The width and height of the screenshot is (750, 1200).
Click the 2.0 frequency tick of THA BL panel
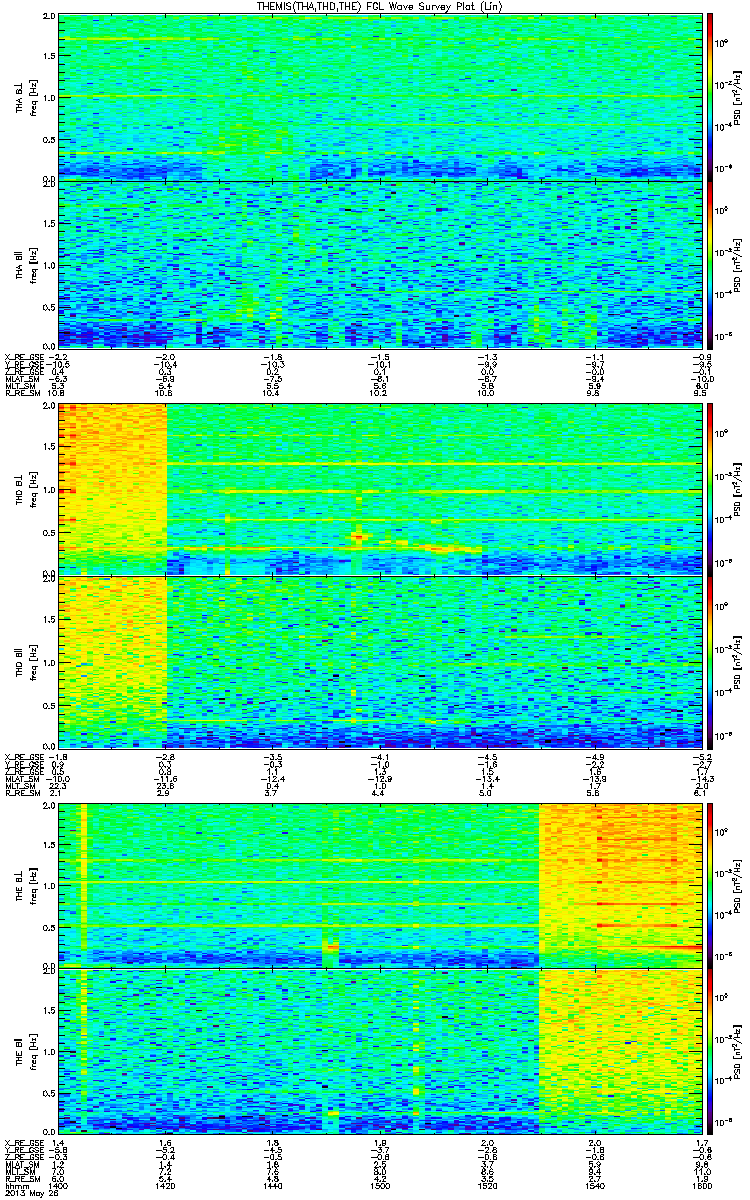[48, 18]
